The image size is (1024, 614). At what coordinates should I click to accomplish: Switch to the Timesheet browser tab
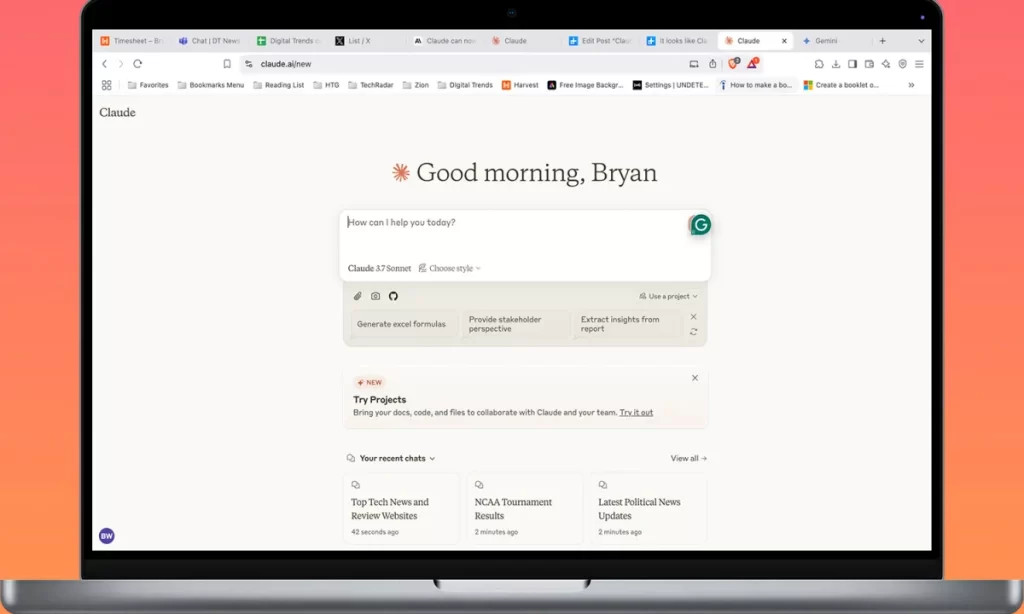(x=131, y=41)
